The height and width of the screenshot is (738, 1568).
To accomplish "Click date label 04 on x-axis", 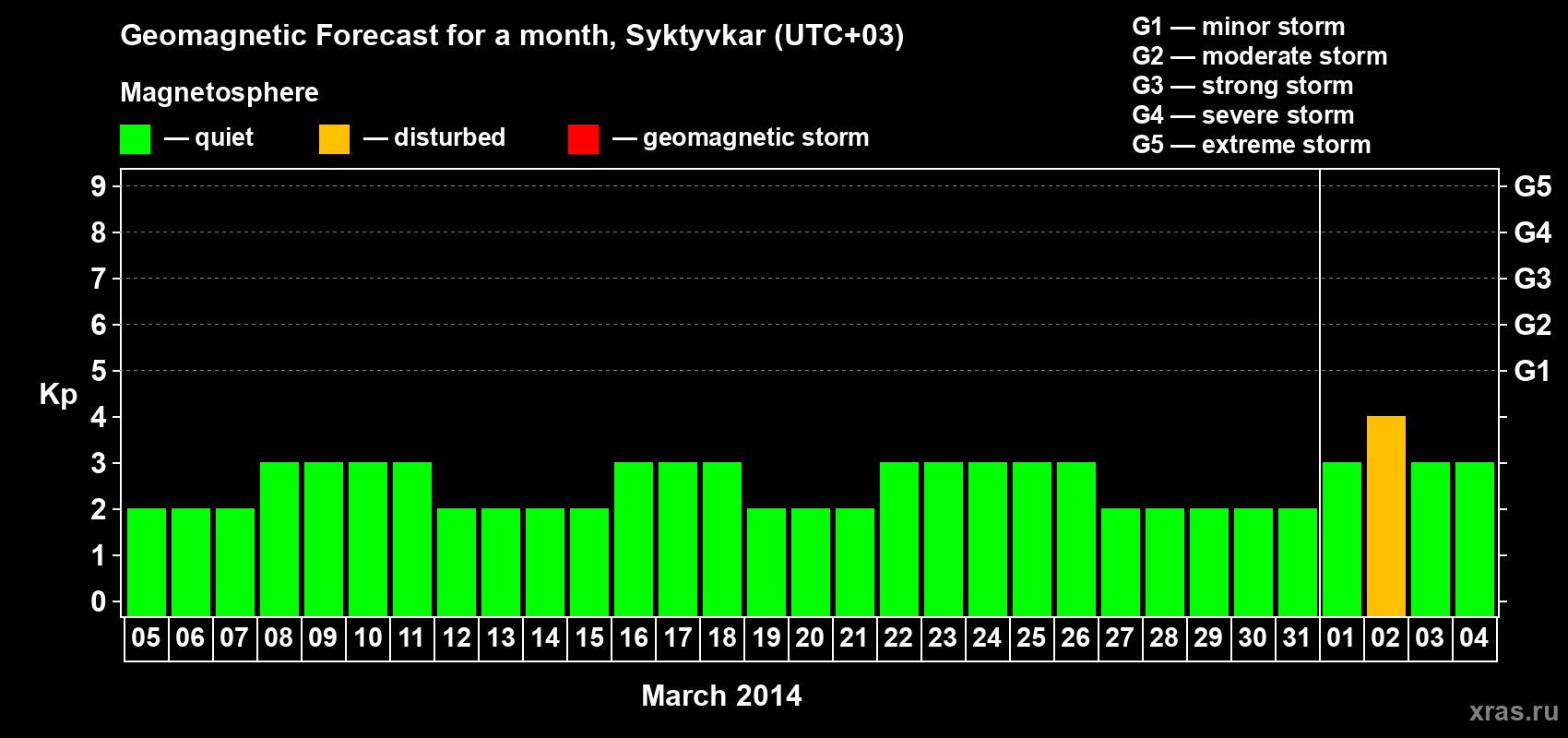I will tap(1474, 637).
